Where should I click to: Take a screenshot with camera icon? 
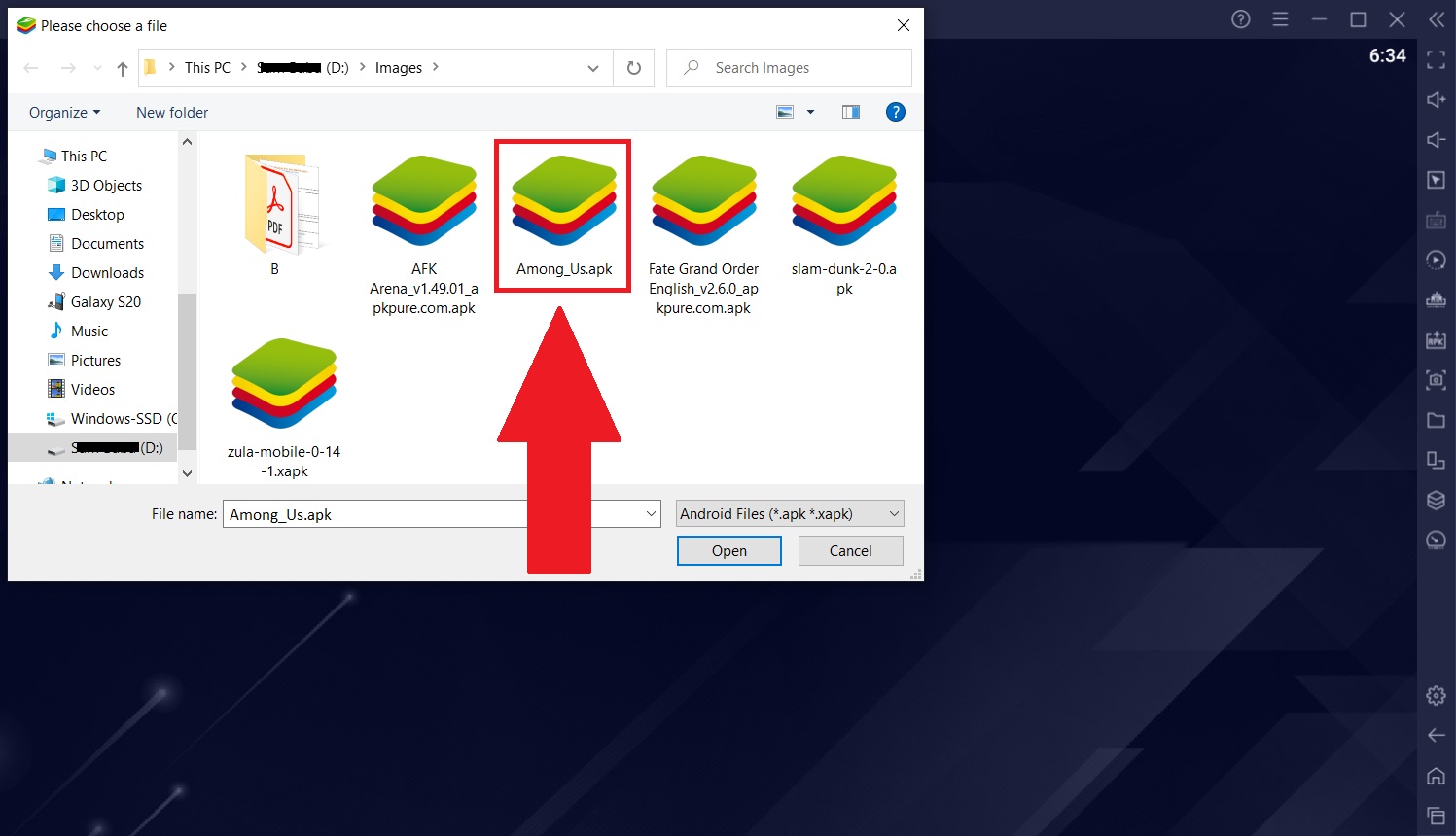[x=1436, y=380]
